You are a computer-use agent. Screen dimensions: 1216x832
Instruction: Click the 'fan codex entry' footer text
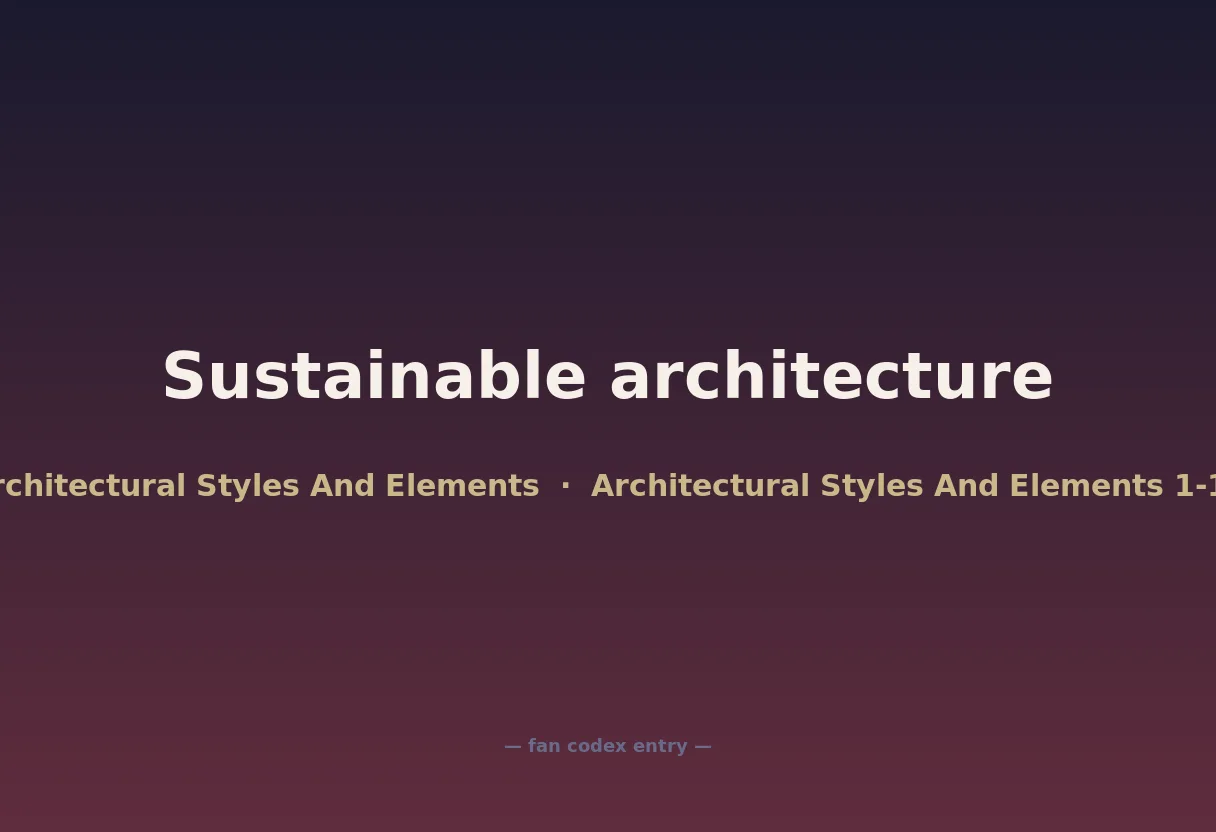608,746
